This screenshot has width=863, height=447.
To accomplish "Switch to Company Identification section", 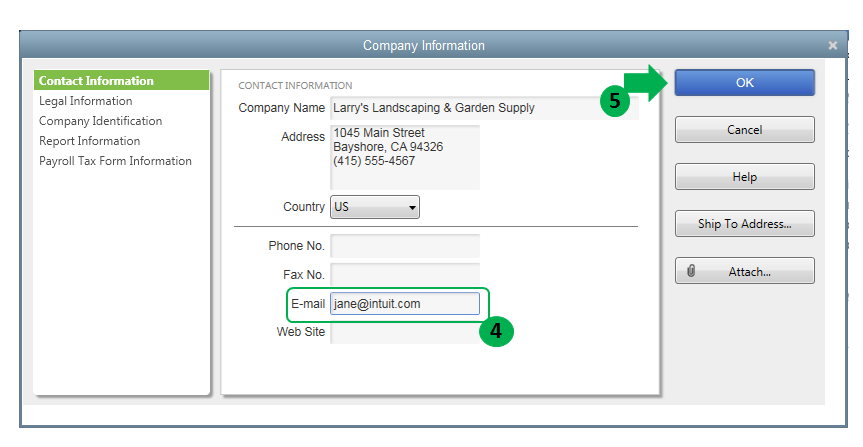I will point(100,121).
